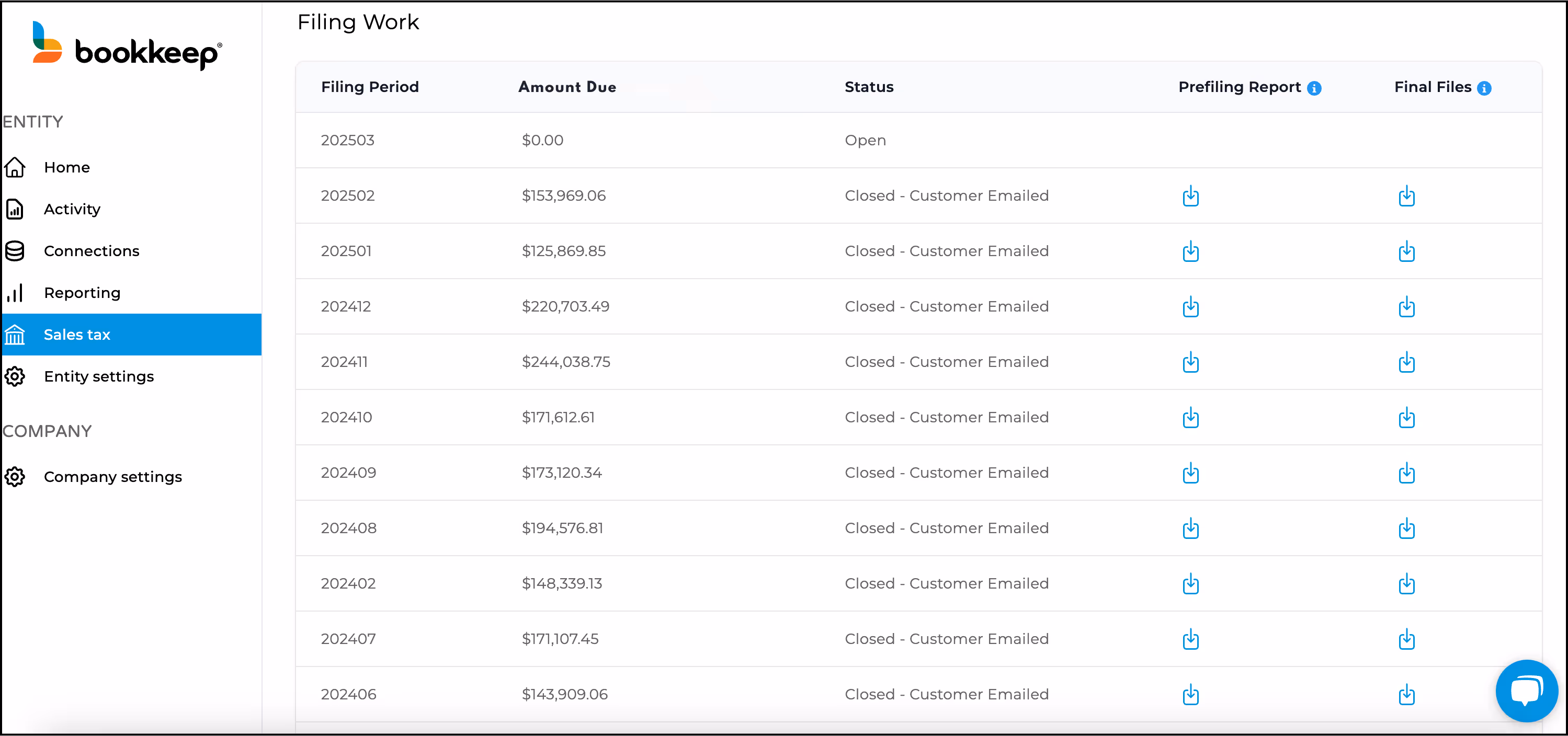
Task: Download final files for period 202501
Action: pyautogui.click(x=1406, y=251)
